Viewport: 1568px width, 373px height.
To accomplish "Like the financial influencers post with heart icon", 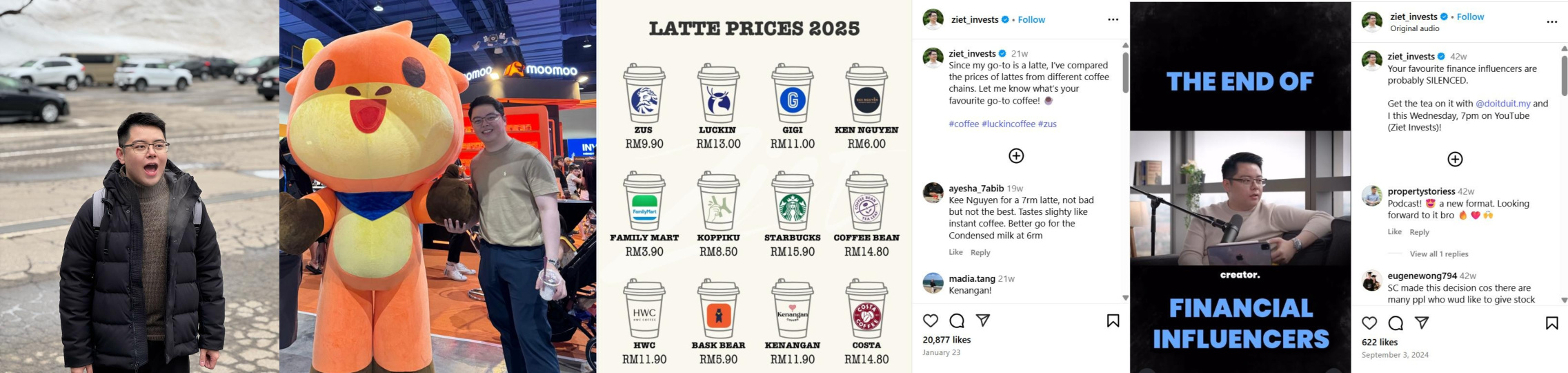I will point(1369,323).
